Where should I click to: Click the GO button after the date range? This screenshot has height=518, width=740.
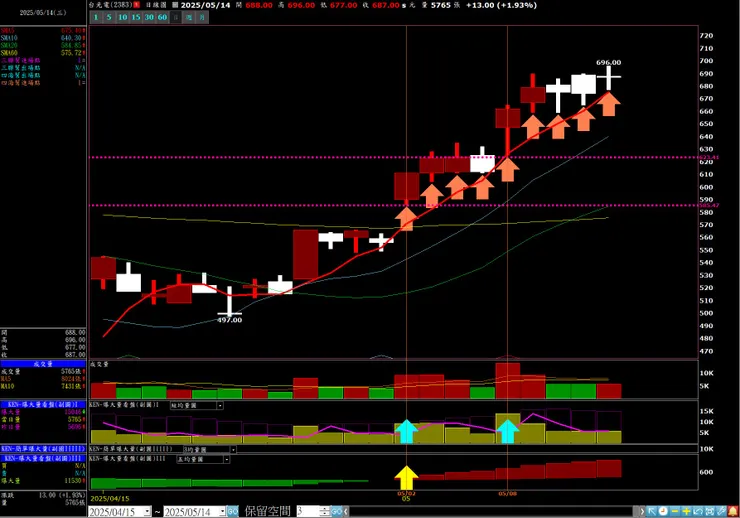coord(233,511)
